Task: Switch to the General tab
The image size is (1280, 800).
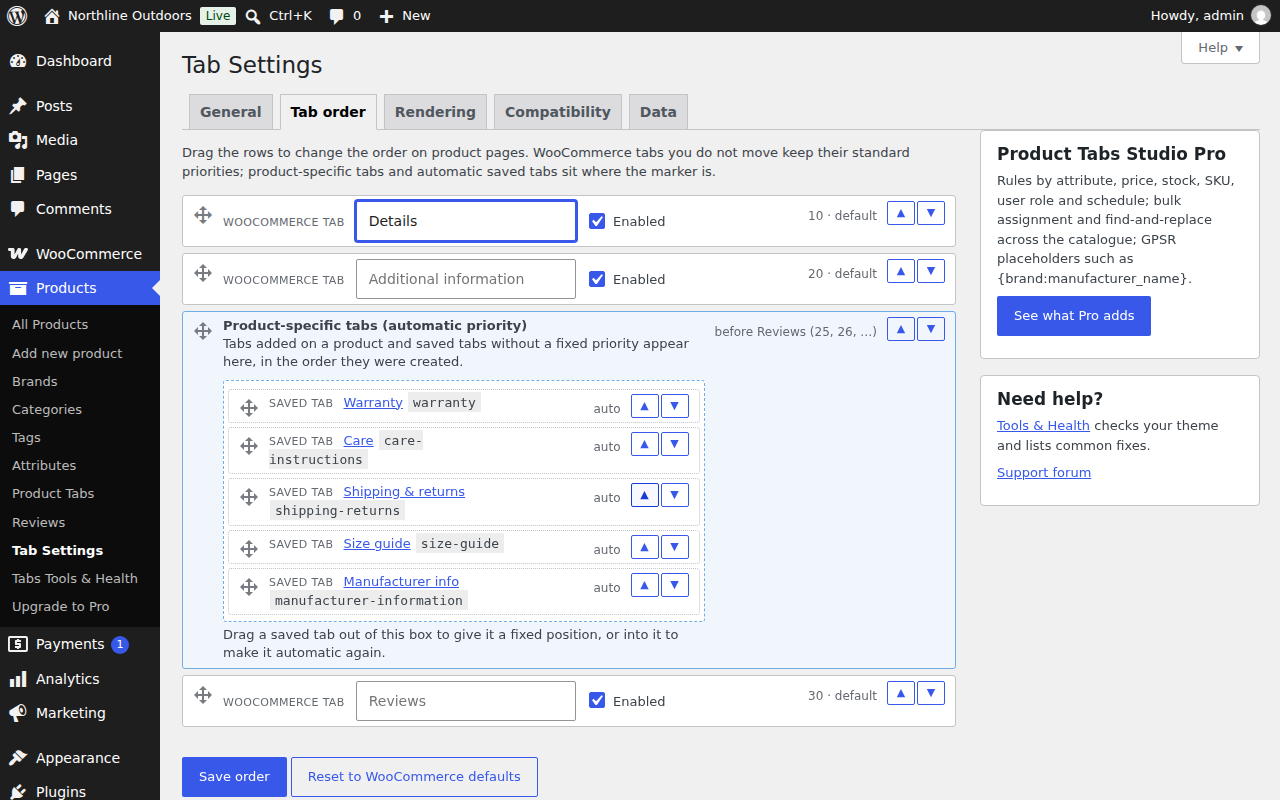Action: (x=230, y=112)
